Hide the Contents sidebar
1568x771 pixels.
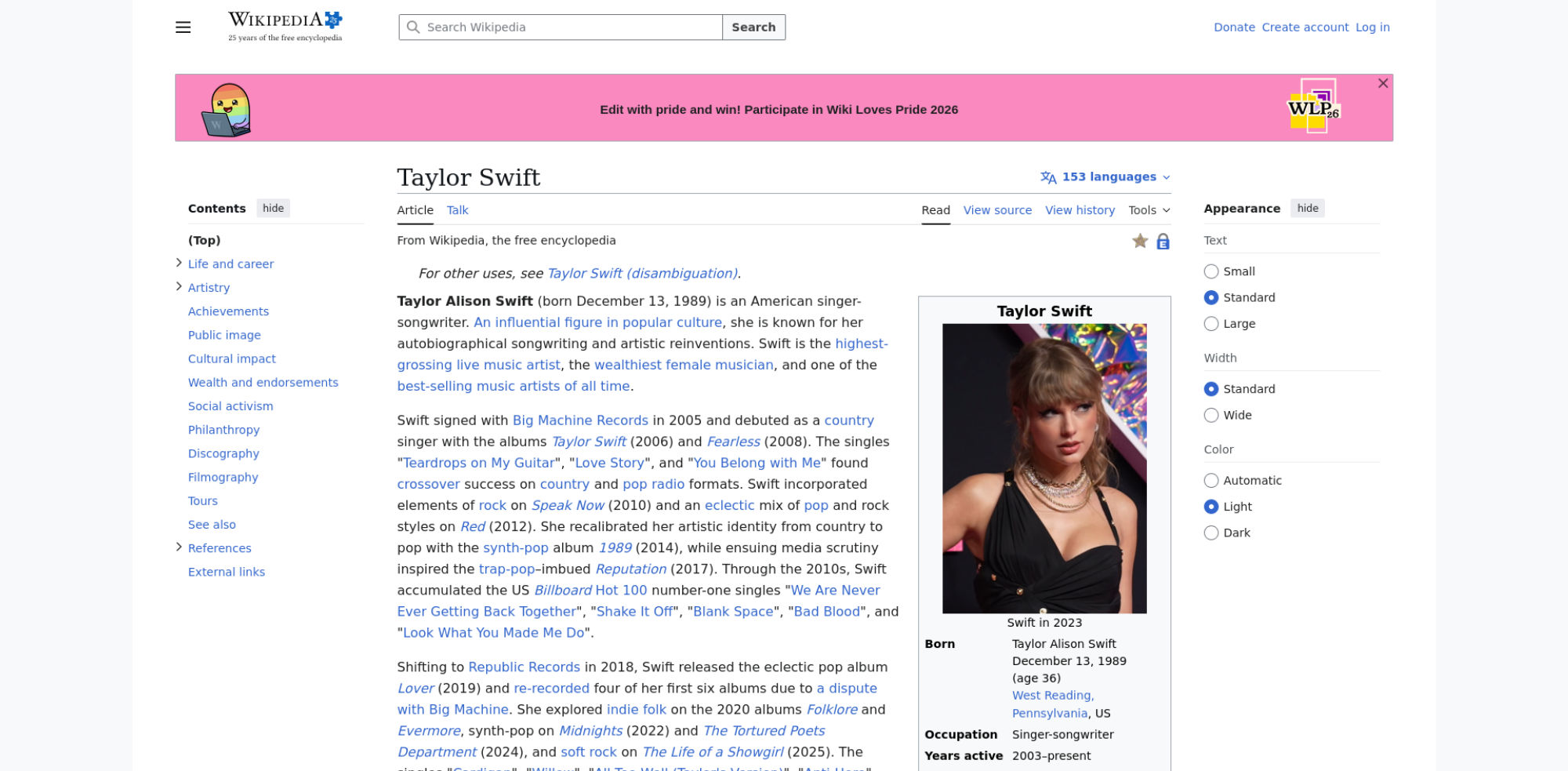[273, 208]
